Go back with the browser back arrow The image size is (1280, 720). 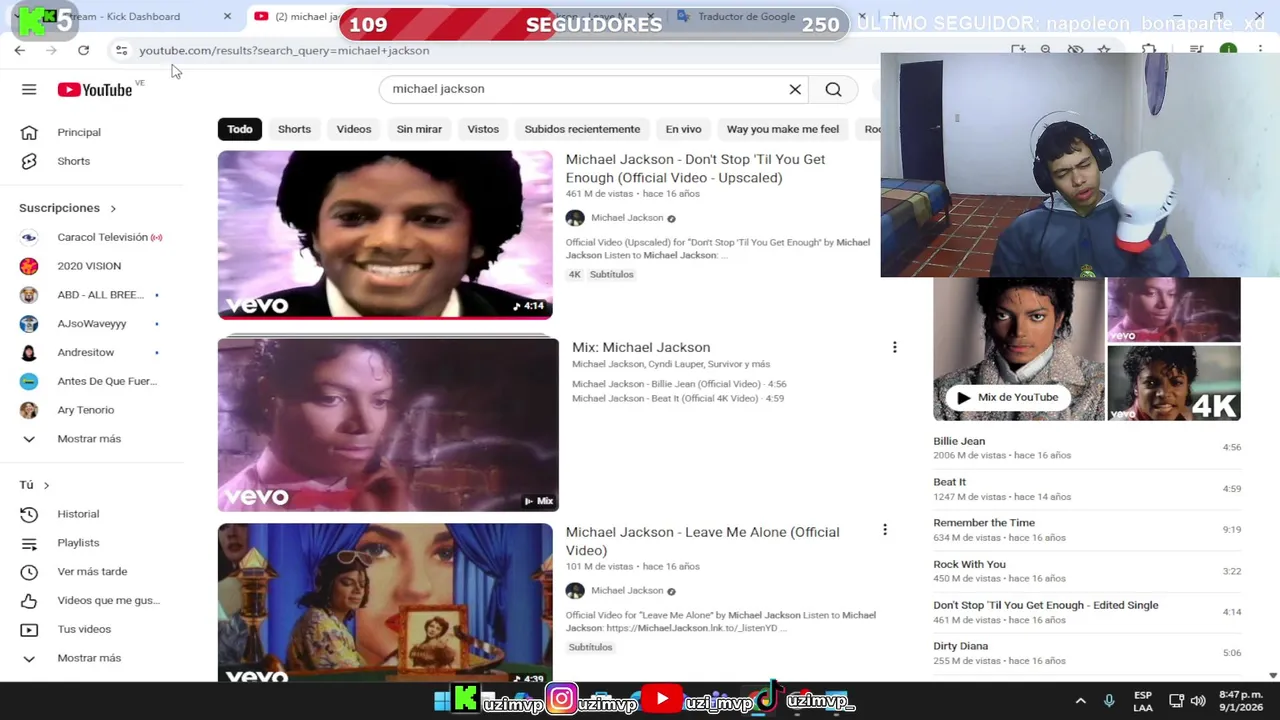coord(20,50)
